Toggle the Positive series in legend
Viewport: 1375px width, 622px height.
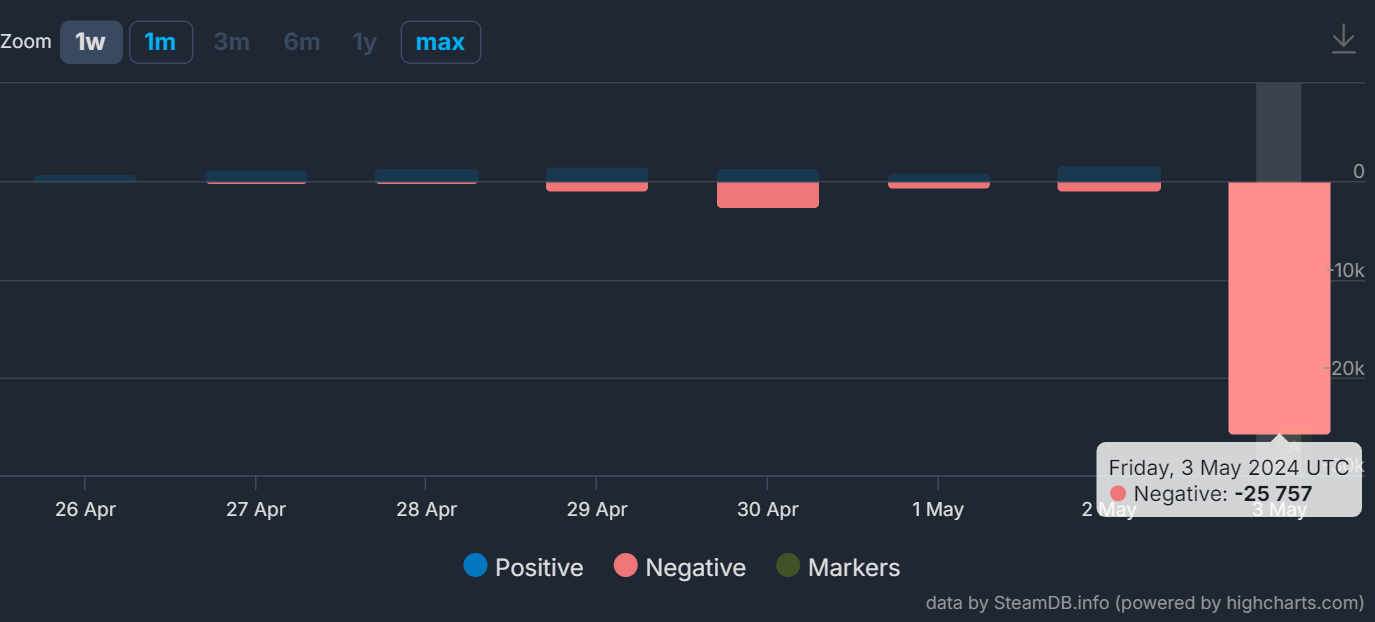click(523, 567)
